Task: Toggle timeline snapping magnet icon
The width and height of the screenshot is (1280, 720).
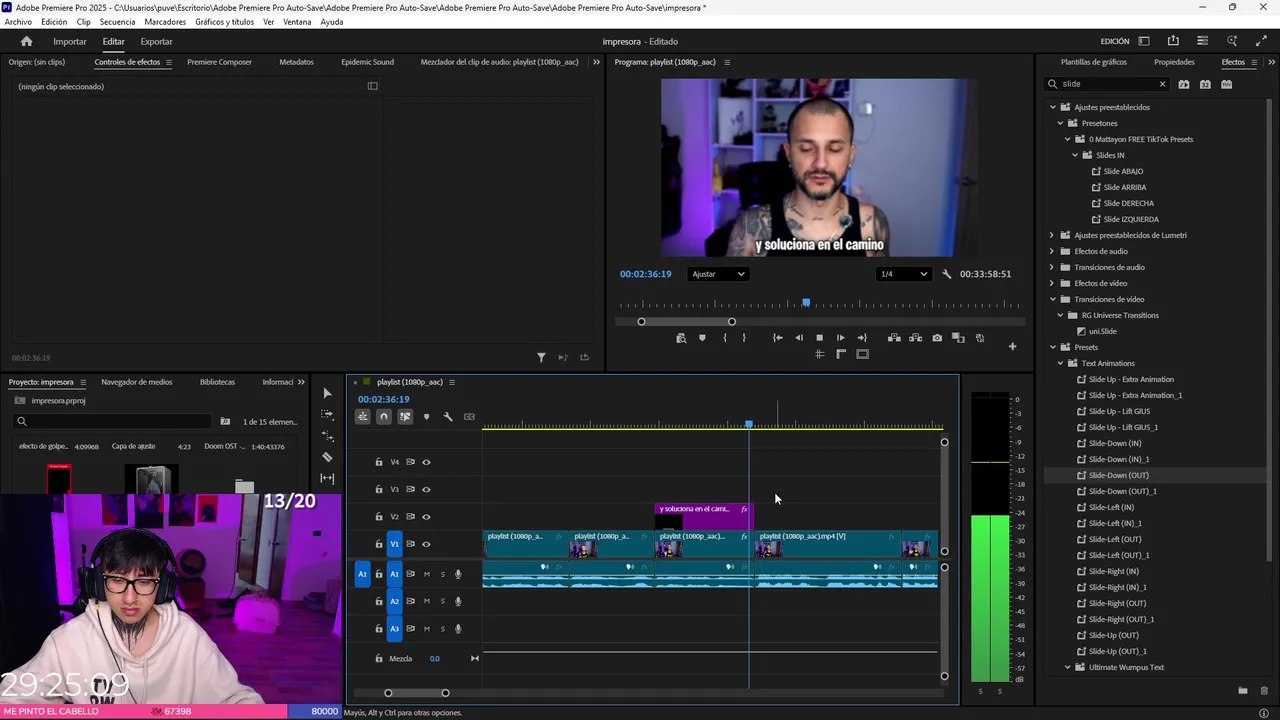Action: tap(384, 416)
